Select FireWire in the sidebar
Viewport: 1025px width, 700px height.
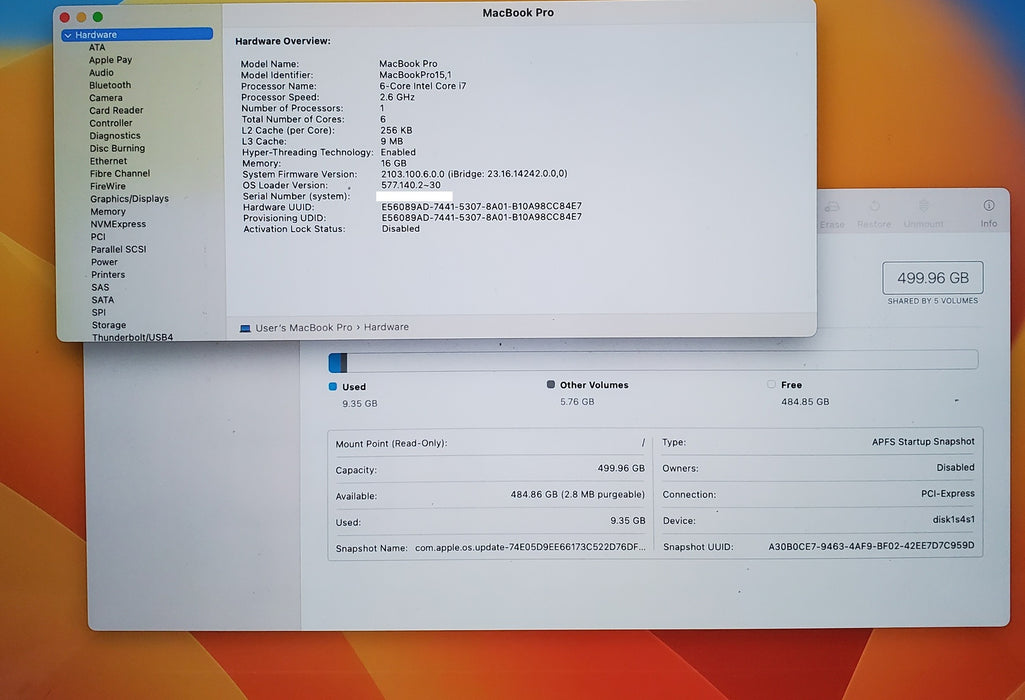(108, 186)
